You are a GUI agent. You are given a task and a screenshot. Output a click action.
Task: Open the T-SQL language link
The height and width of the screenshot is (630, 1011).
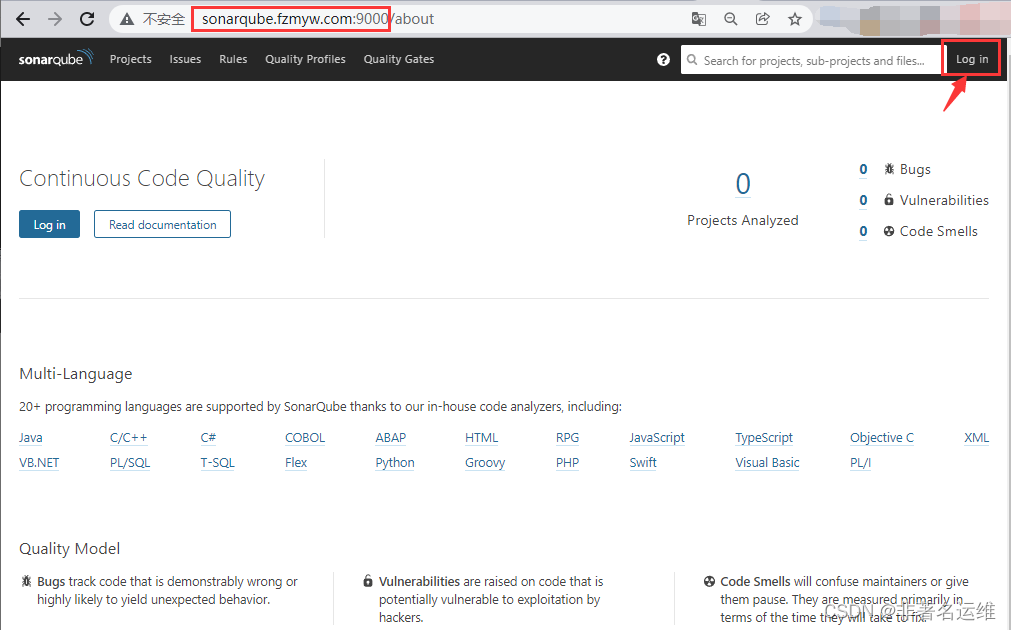tap(217, 462)
